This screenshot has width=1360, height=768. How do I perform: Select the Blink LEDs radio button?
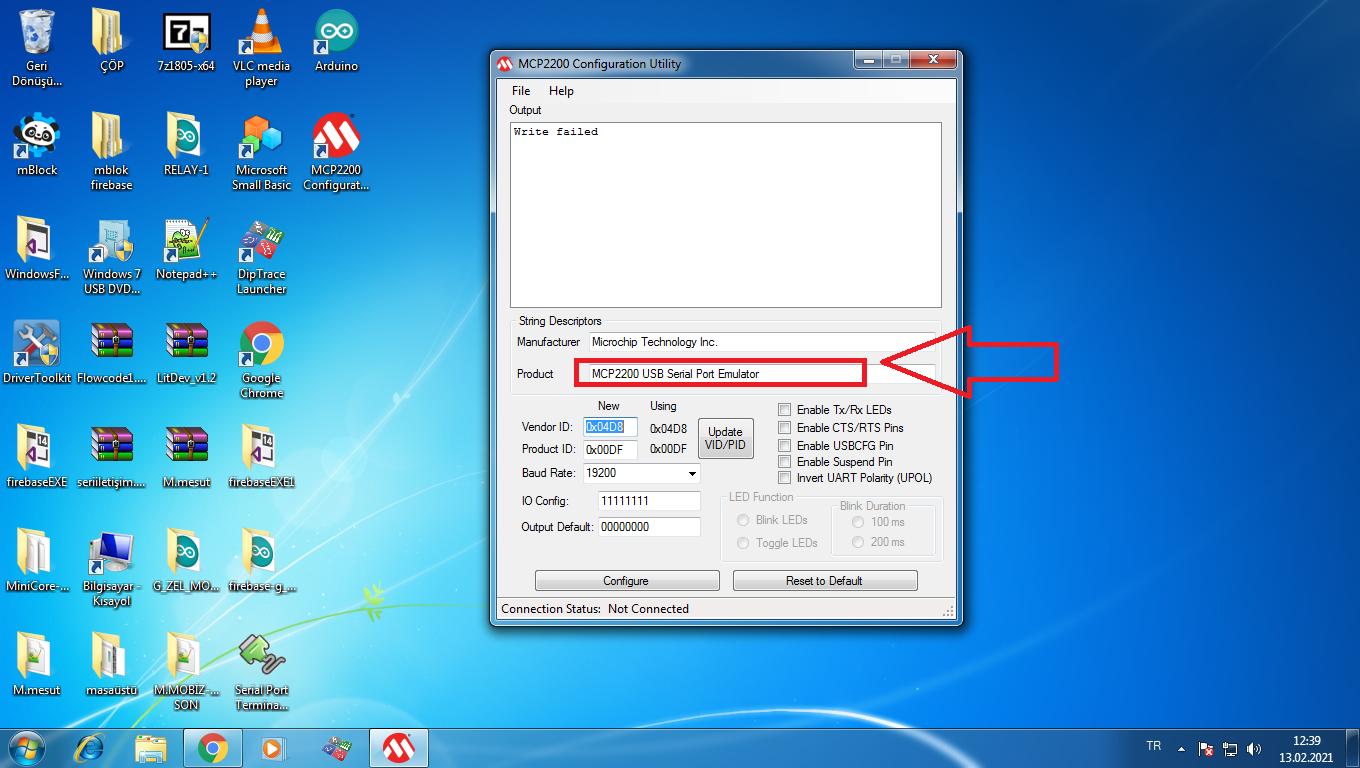[x=743, y=520]
